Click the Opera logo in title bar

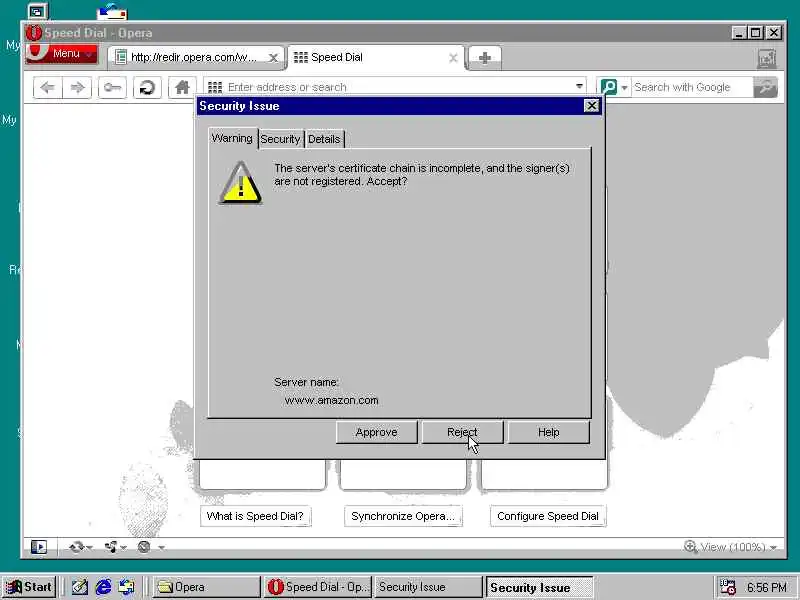tap(34, 33)
